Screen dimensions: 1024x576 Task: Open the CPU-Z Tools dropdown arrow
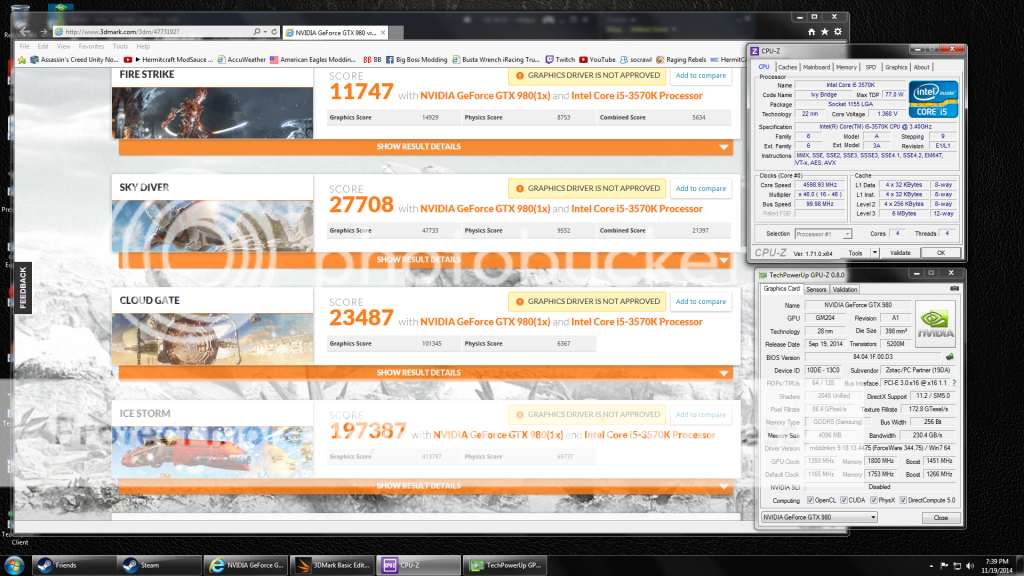[x=874, y=253]
